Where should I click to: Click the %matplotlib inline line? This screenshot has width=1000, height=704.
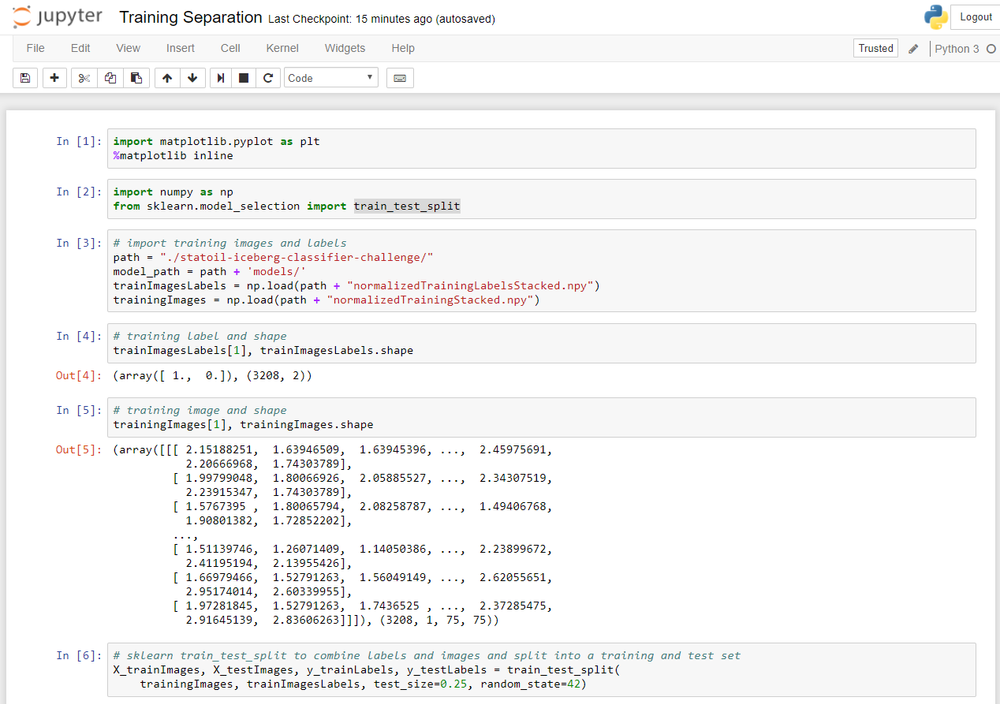click(x=173, y=156)
